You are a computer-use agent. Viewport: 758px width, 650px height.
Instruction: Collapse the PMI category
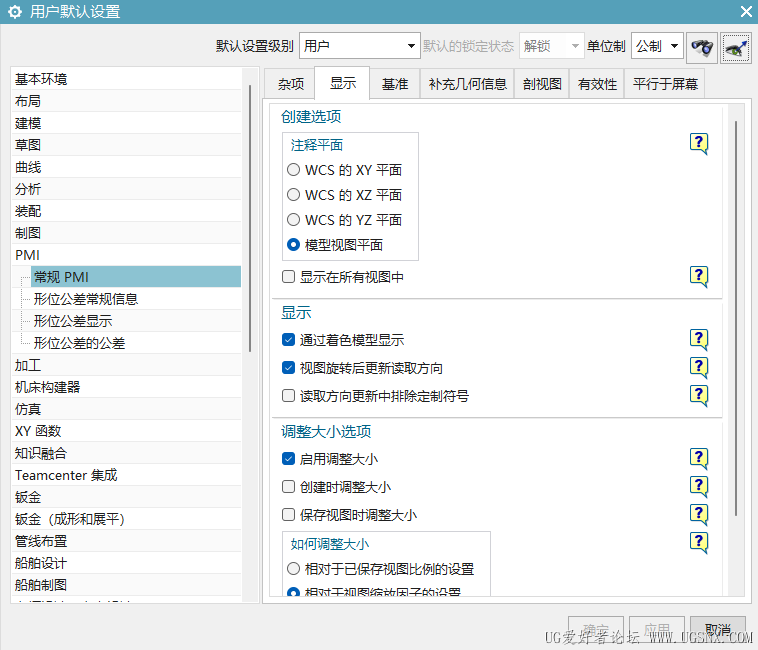click(127, 255)
